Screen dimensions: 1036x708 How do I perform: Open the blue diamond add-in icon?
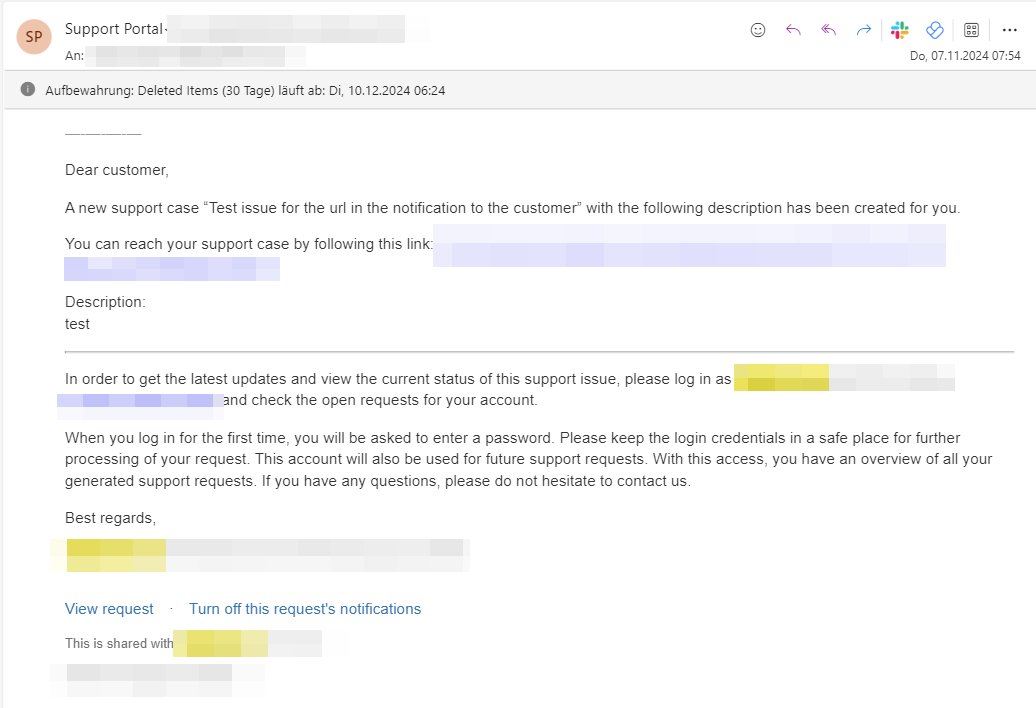point(935,30)
